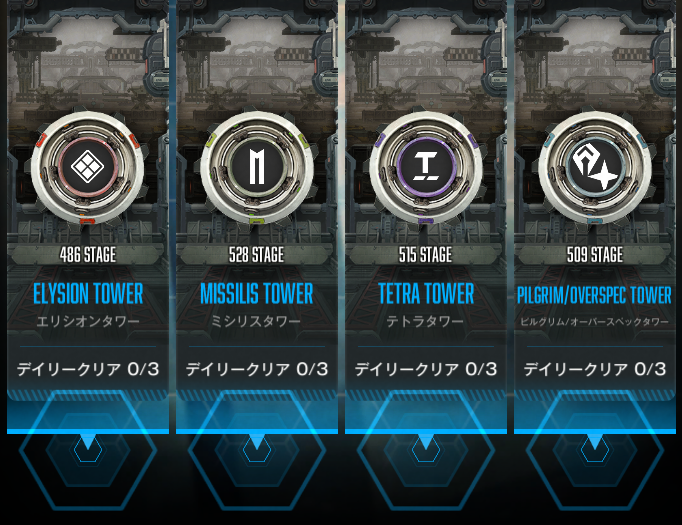Click the Pilgrim/Overspec star emblem icon
Screen dimensions: 682x525
(595, 167)
